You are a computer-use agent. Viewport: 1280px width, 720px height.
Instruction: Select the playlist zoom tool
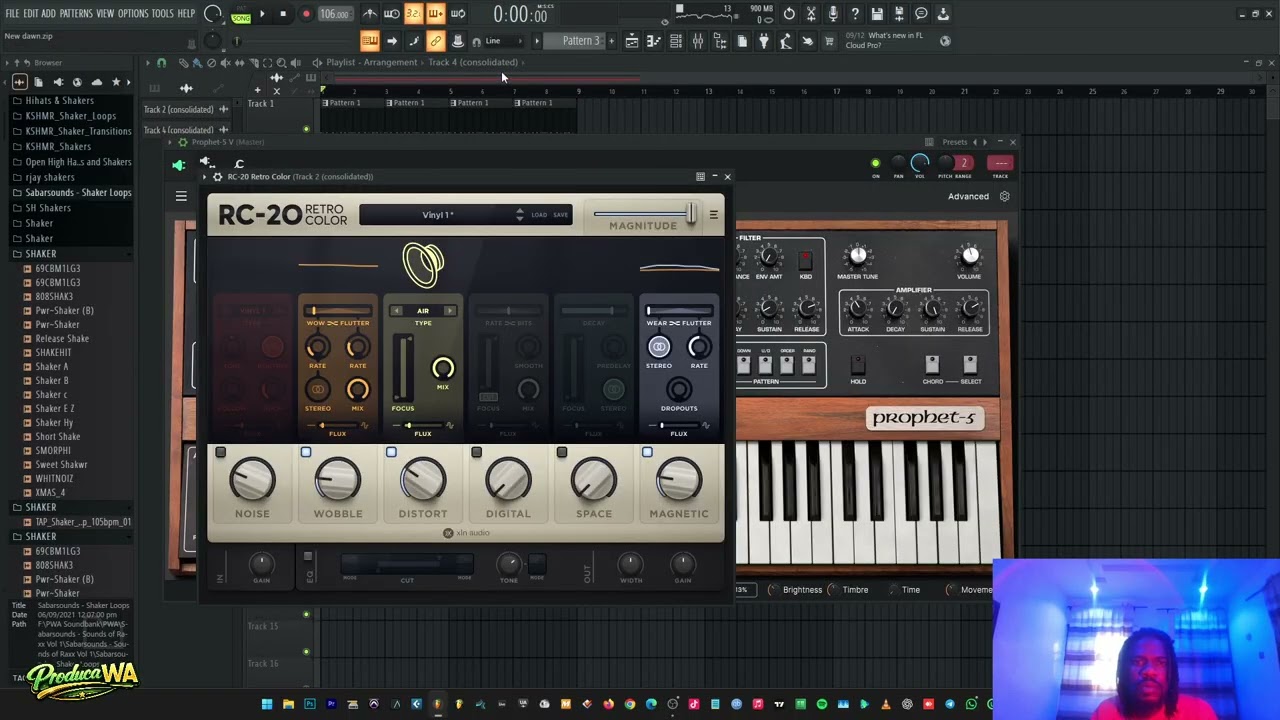(281, 62)
